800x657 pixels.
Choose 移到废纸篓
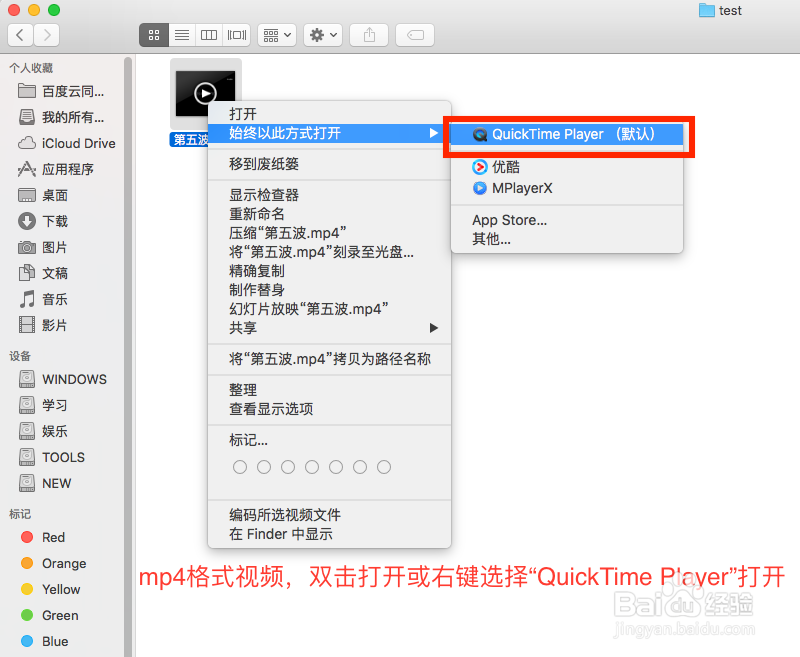point(330,164)
